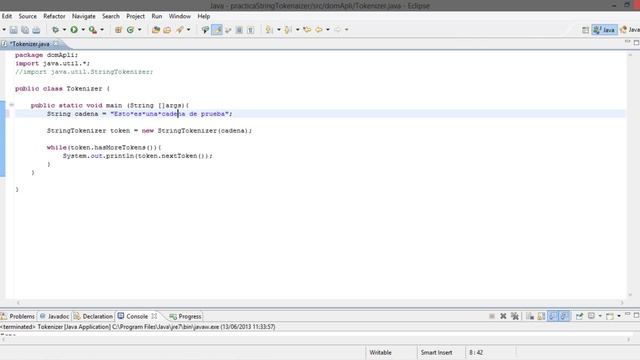Click the Search flashlight toolbar icon

pyautogui.click(x=180, y=30)
